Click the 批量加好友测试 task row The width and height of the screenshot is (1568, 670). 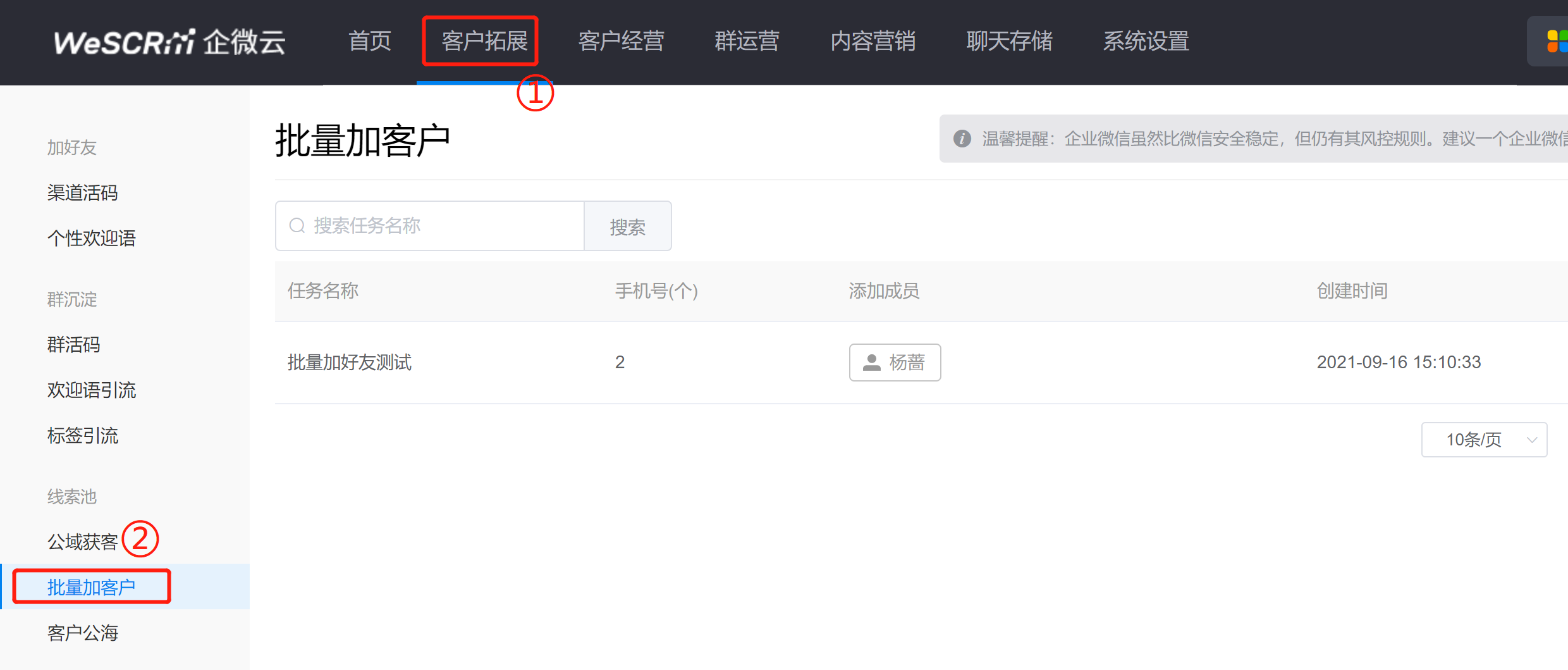921,363
